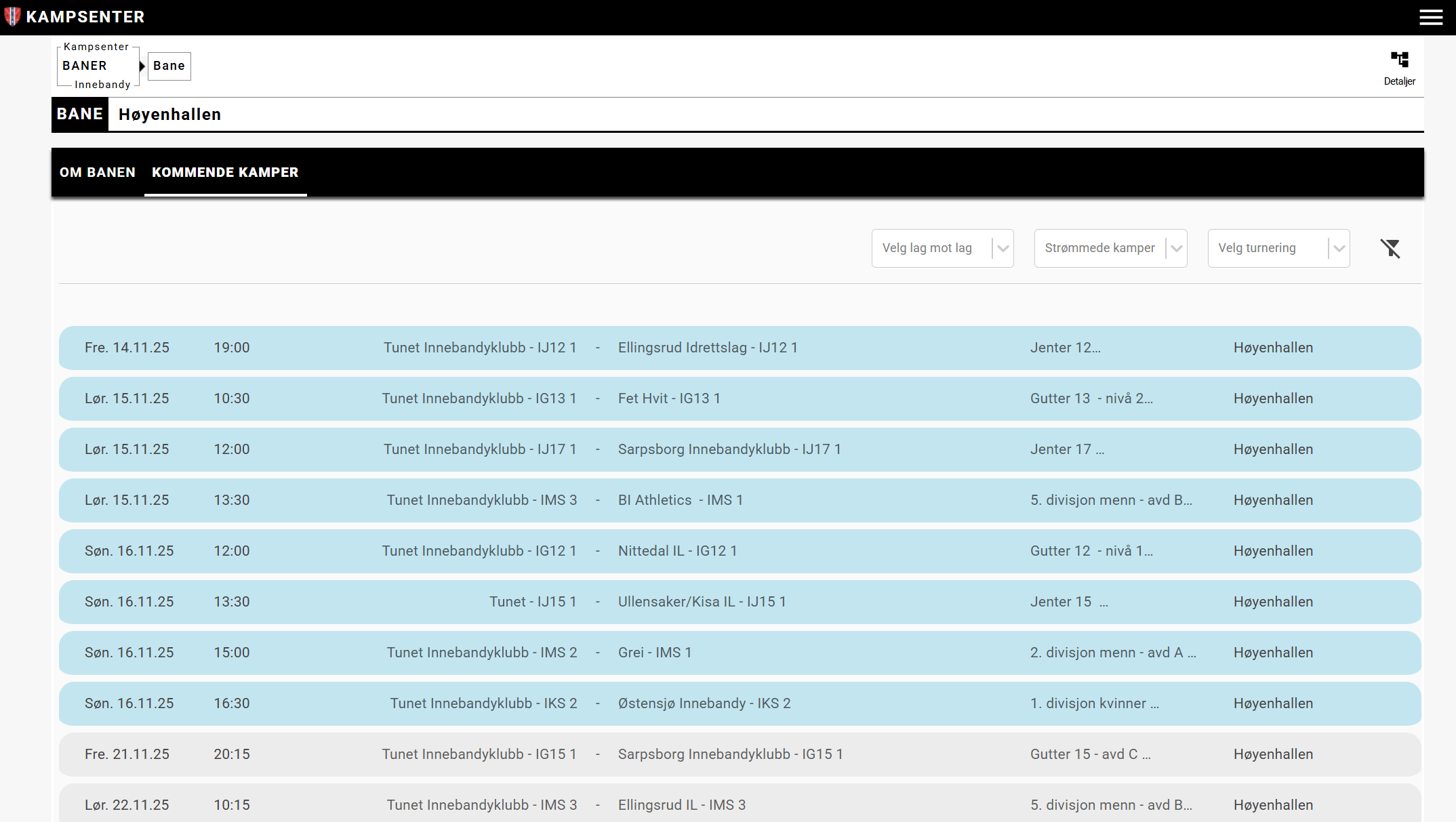Click the breadcrumb arrow before Bane
The image size is (1456, 822).
(x=142, y=66)
